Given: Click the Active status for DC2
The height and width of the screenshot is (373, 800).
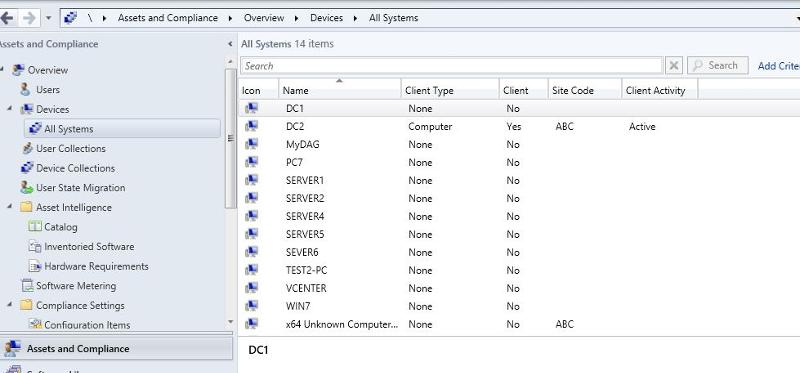Looking at the screenshot, I should (x=642, y=127).
